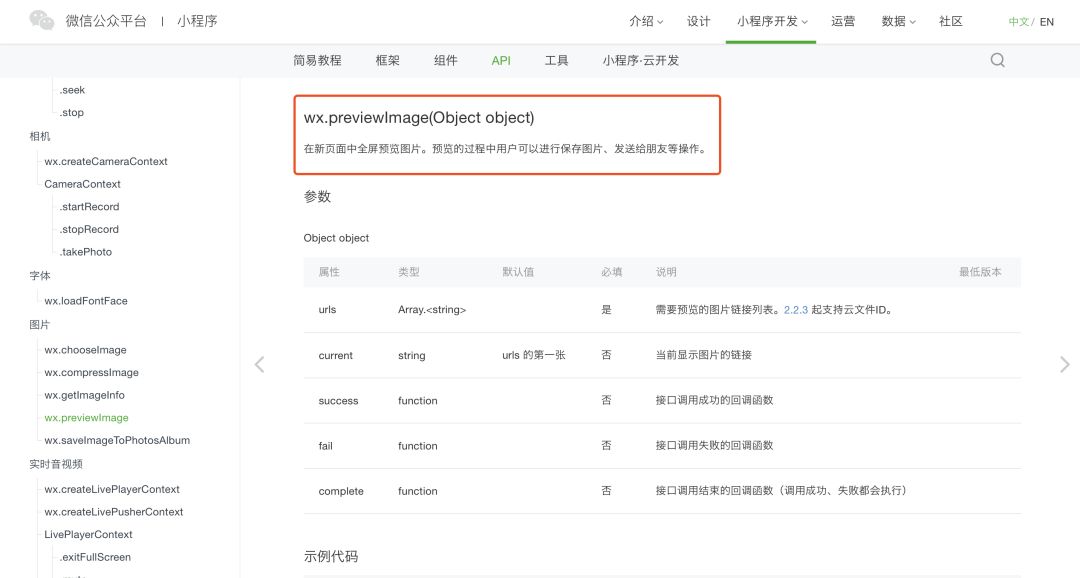The height and width of the screenshot is (578, 1080).
Task: Open the 设计 menu item
Action: tap(698, 21)
